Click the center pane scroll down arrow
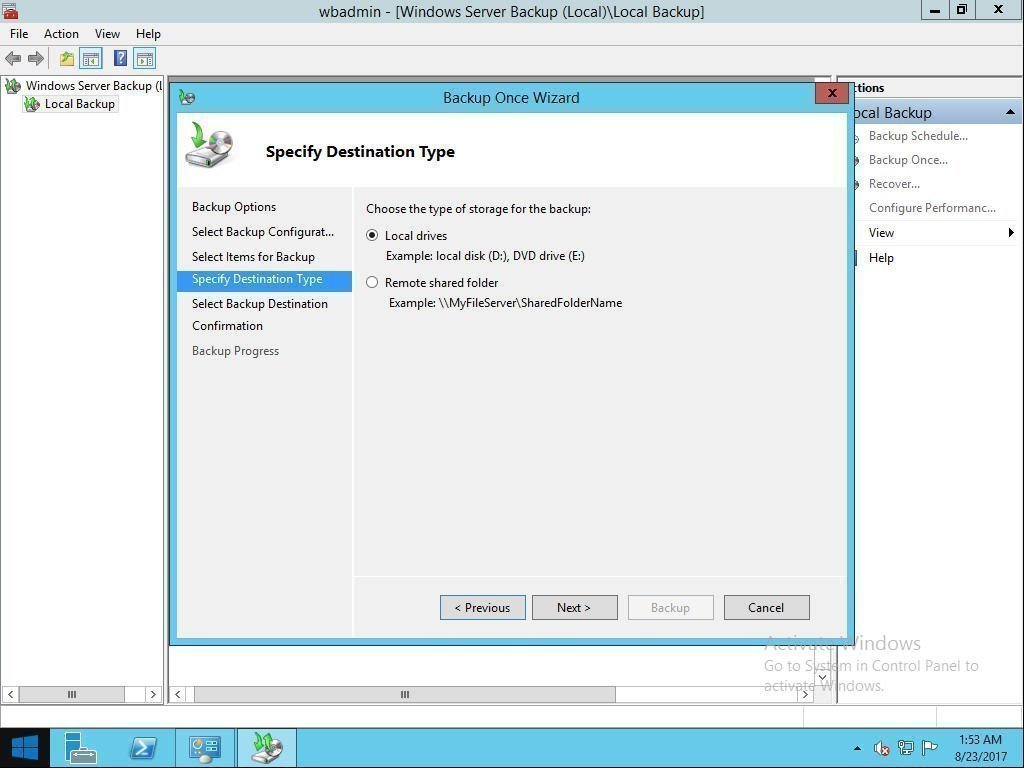The width and height of the screenshot is (1024, 768). click(823, 677)
